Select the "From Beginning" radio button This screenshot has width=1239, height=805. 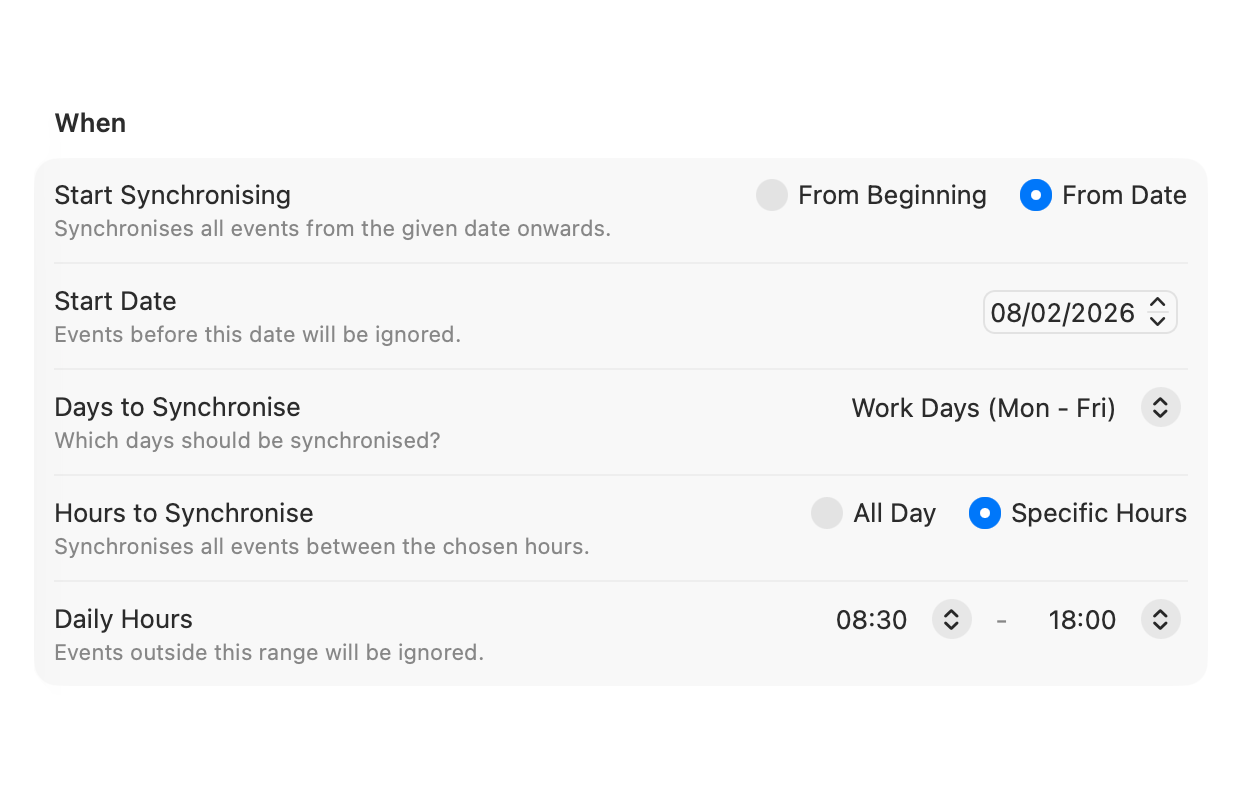click(x=771, y=195)
